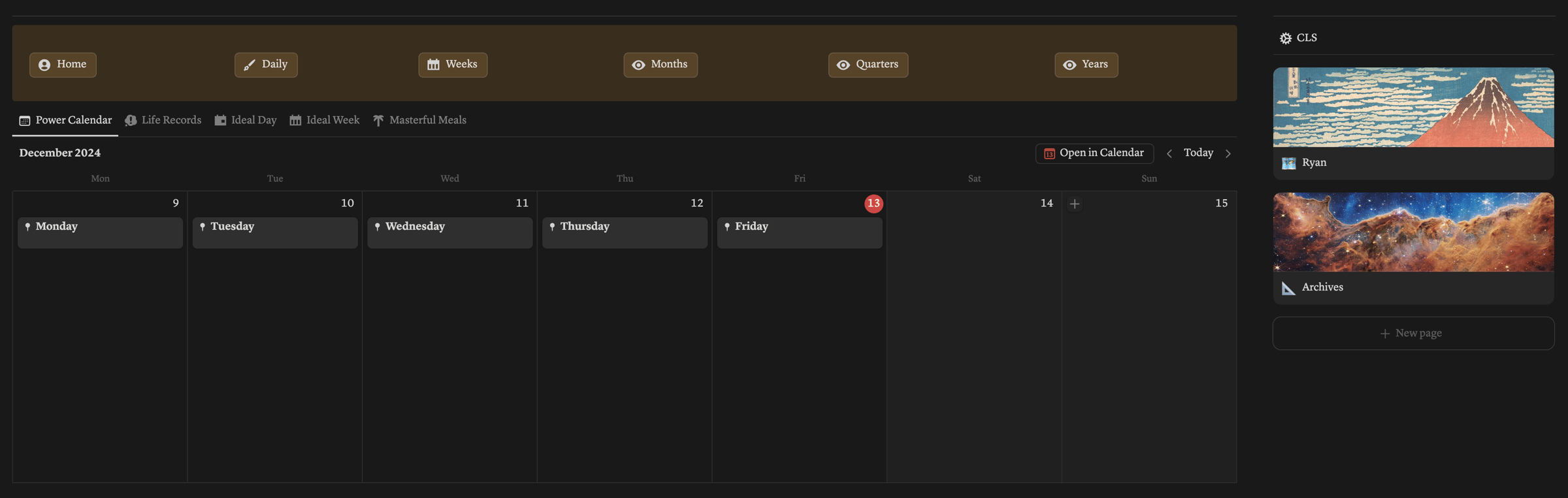Select the date number 10
1568x498 pixels.
pyautogui.click(x=348, y=203)
